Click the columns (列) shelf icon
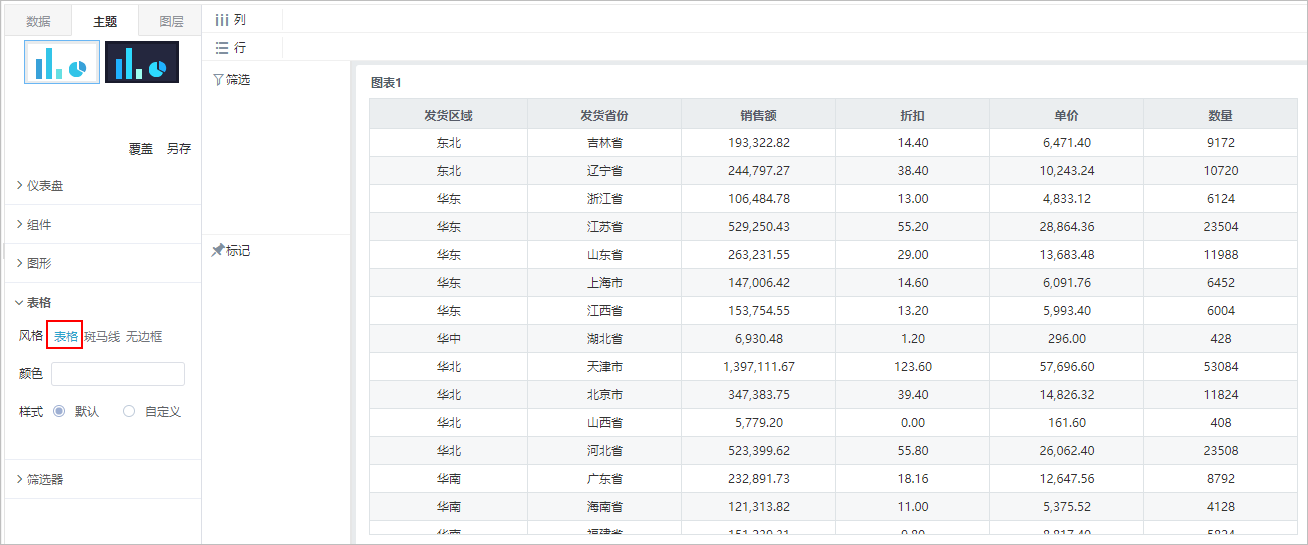This screenshot has height=545, width=1308. pyautogui.click(x=222, y=19)
